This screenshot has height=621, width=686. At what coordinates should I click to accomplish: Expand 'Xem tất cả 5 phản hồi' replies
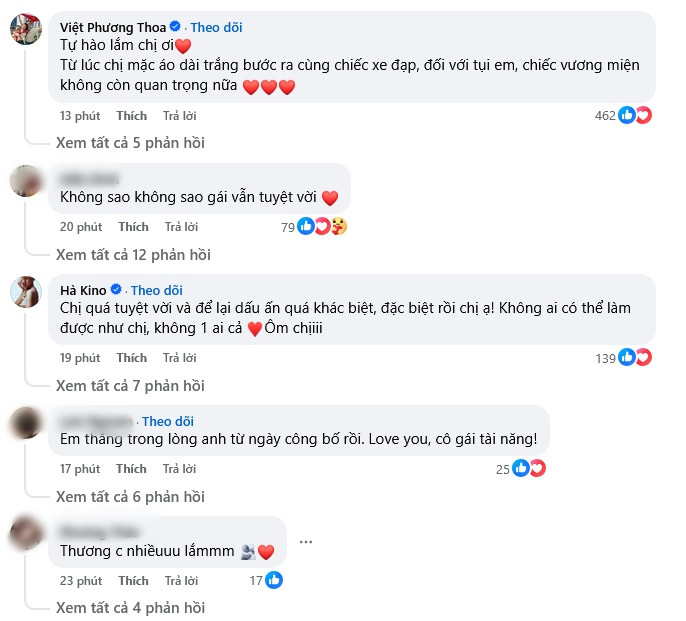[x=130, y=143]
